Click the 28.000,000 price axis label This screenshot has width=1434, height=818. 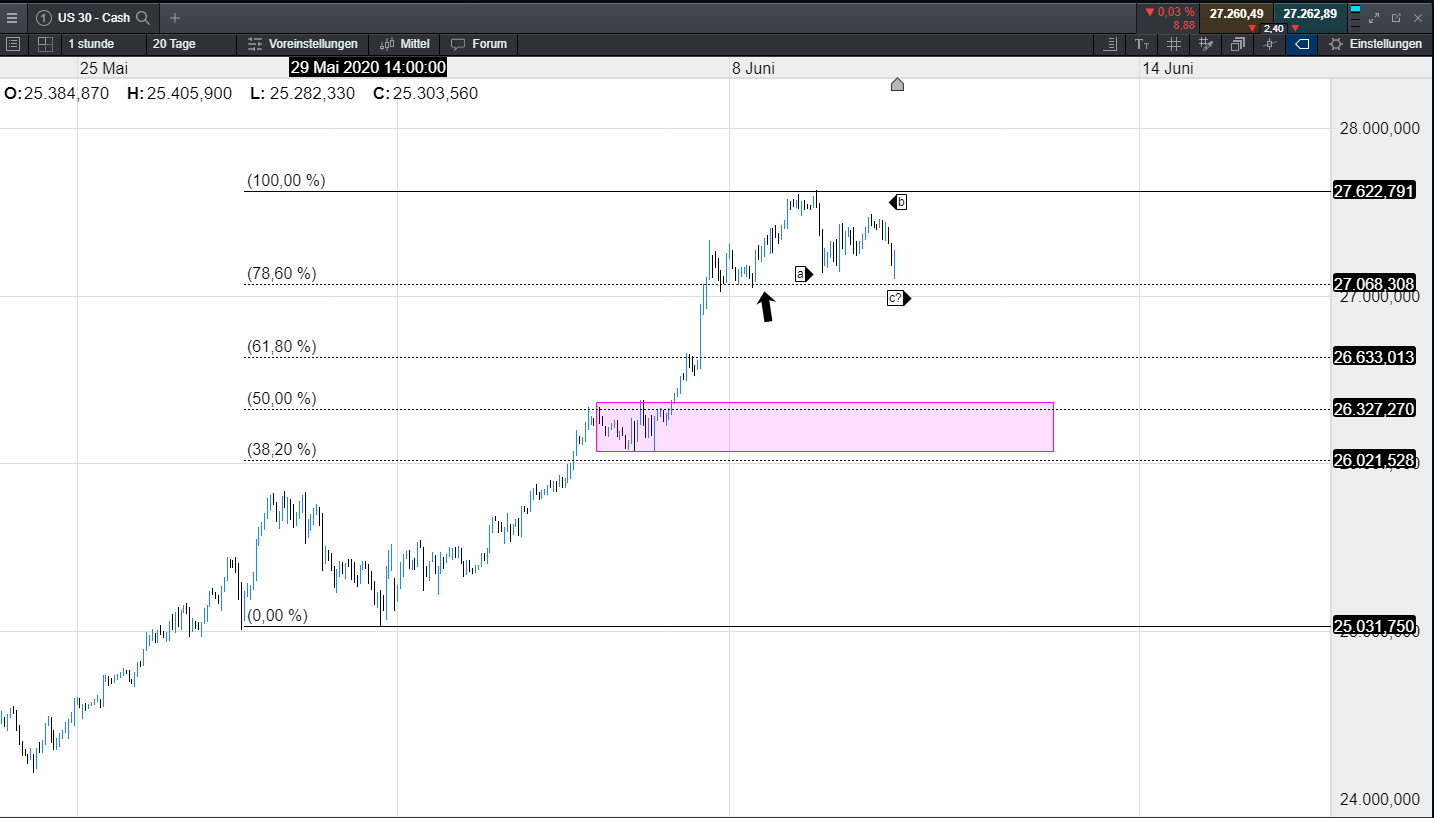pyautogui.click(x=1379, y=128)
